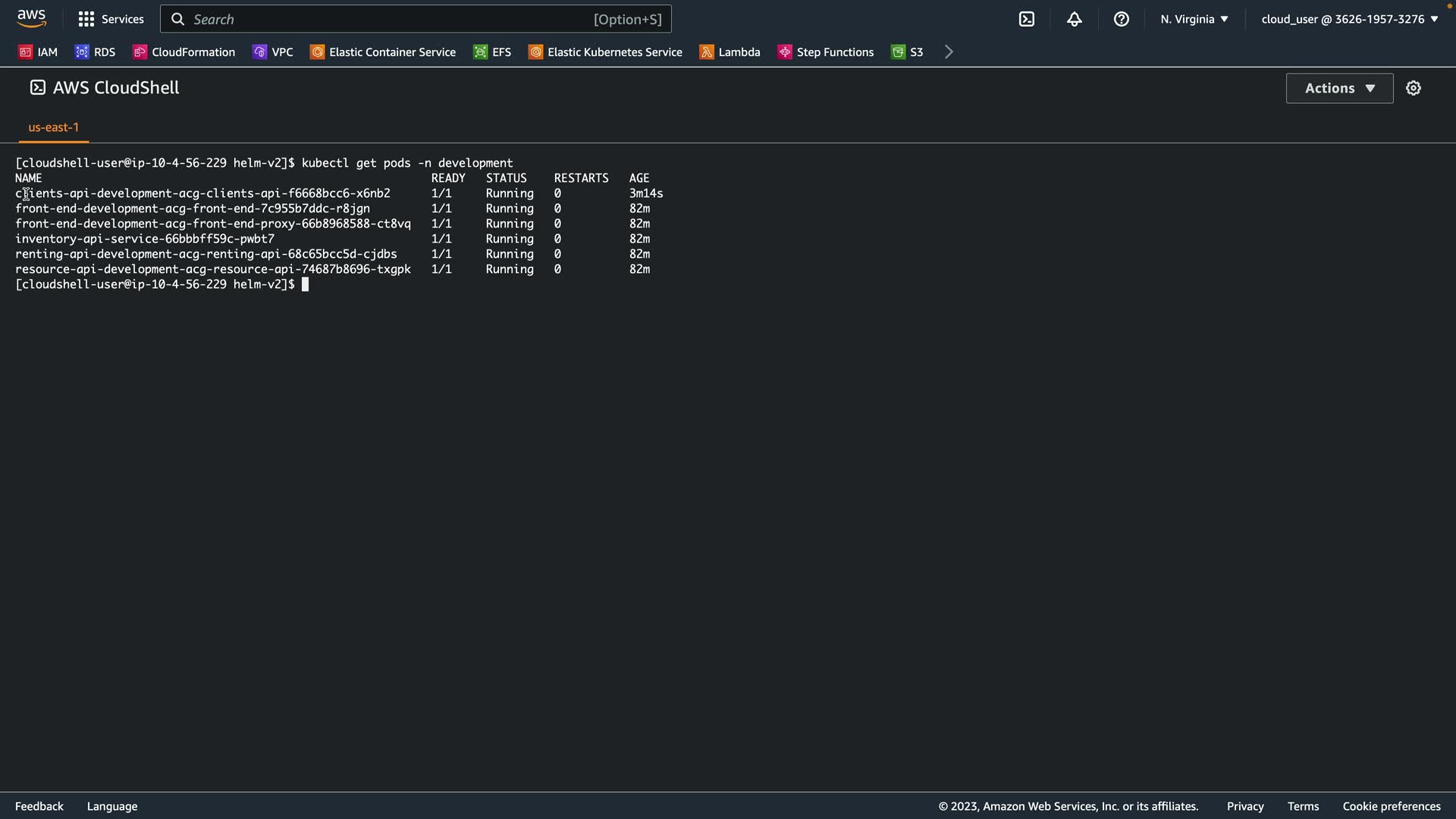This screenshot has width=1456, height=819.
Task: Click the Step Functions bookmark
Action: 825,52
